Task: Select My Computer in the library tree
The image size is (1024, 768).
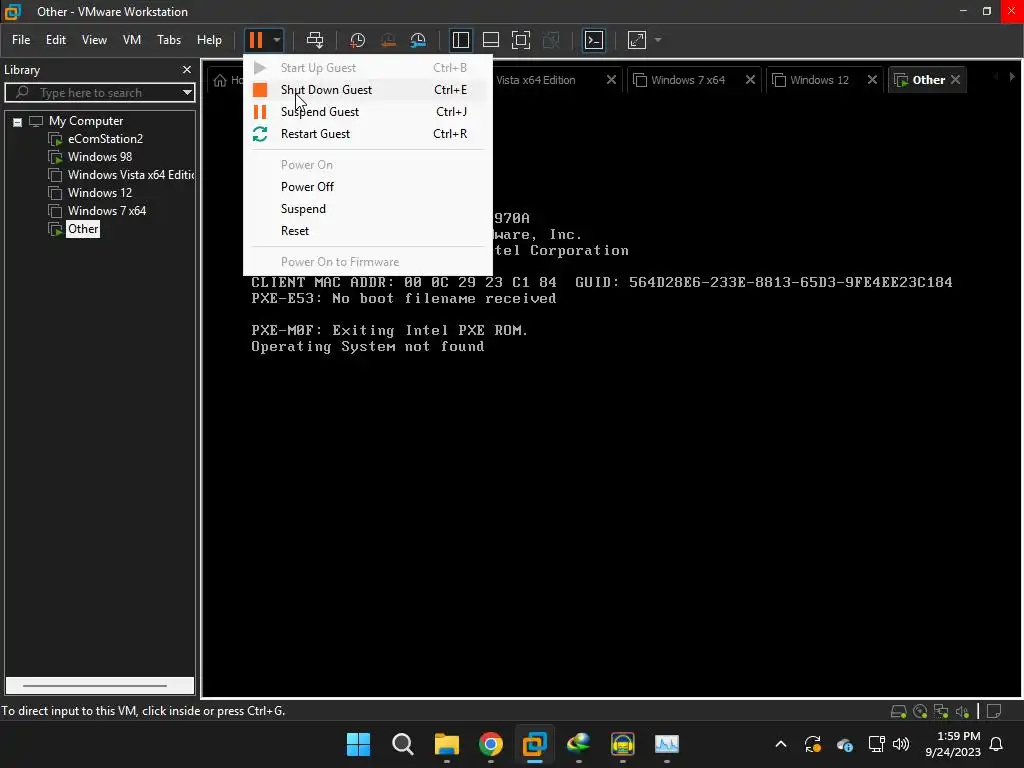Action: (86, 121)
